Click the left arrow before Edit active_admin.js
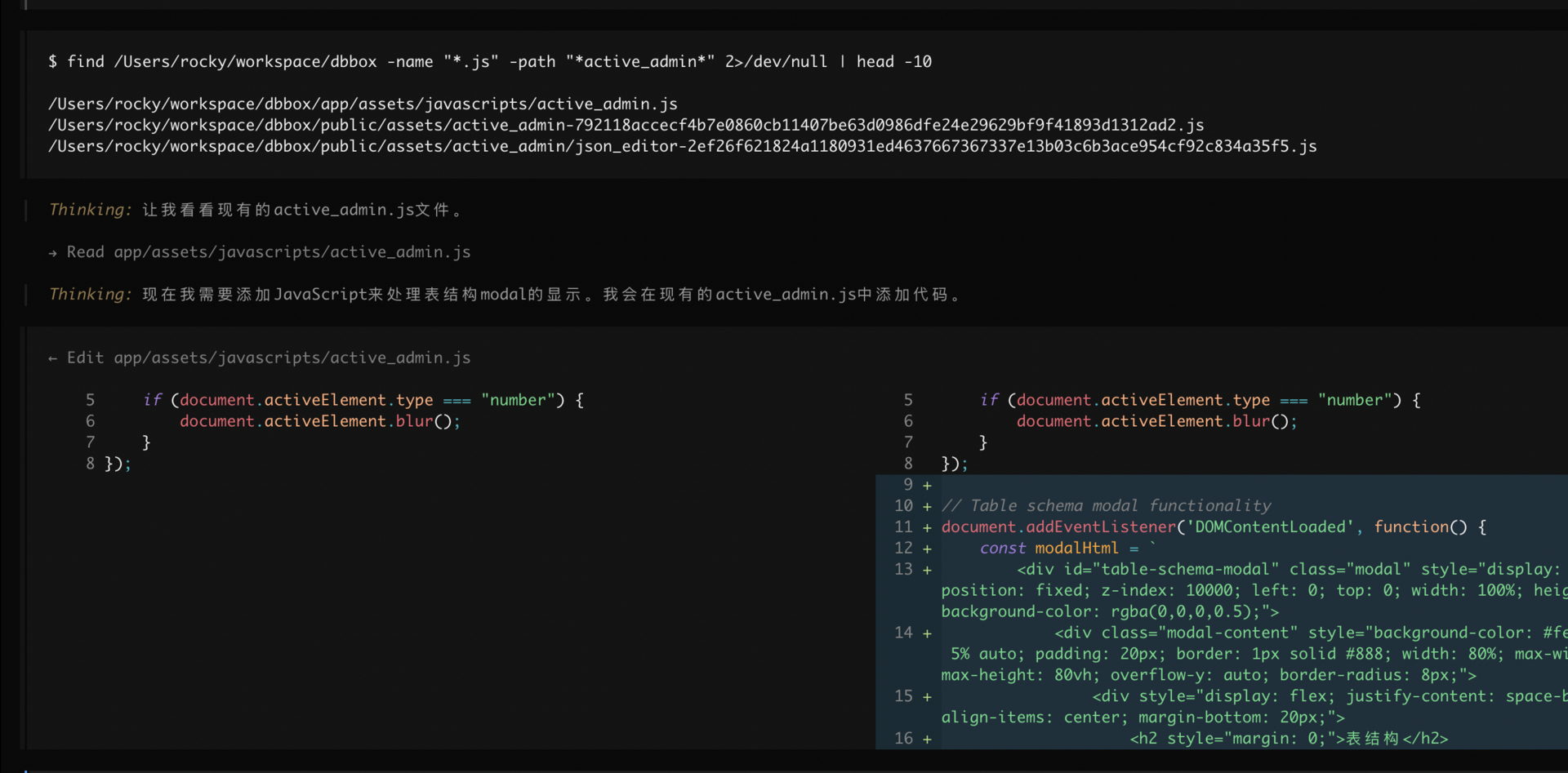The width and height of the screenshot is (1568, 773). coord(53,358)
